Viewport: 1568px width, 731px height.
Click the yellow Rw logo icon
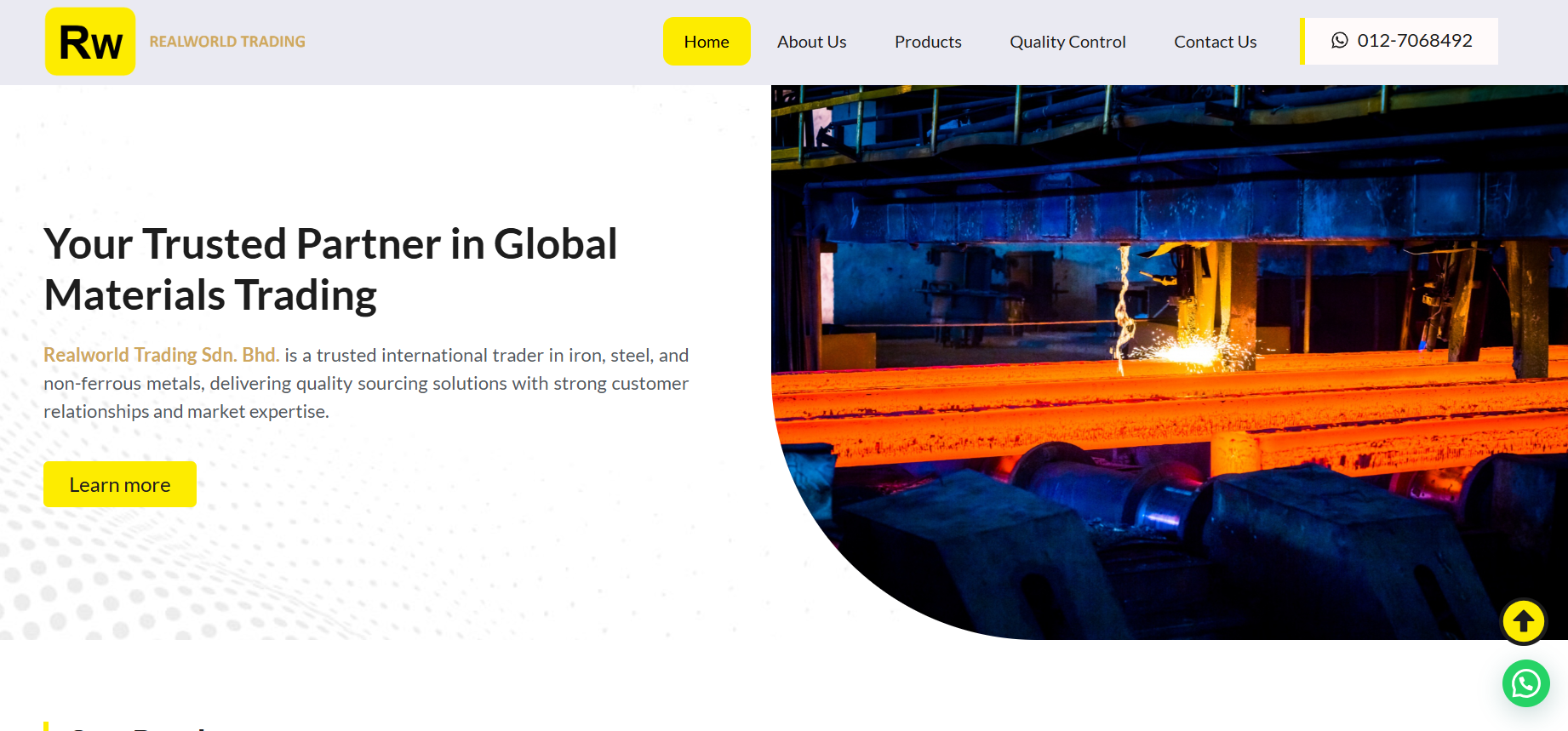(x=90, y=42)
